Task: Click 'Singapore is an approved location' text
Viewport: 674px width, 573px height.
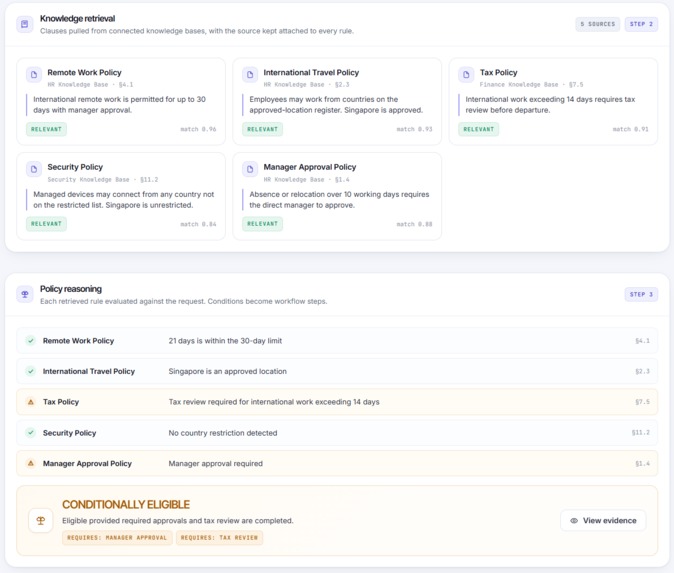Action: 227,371
